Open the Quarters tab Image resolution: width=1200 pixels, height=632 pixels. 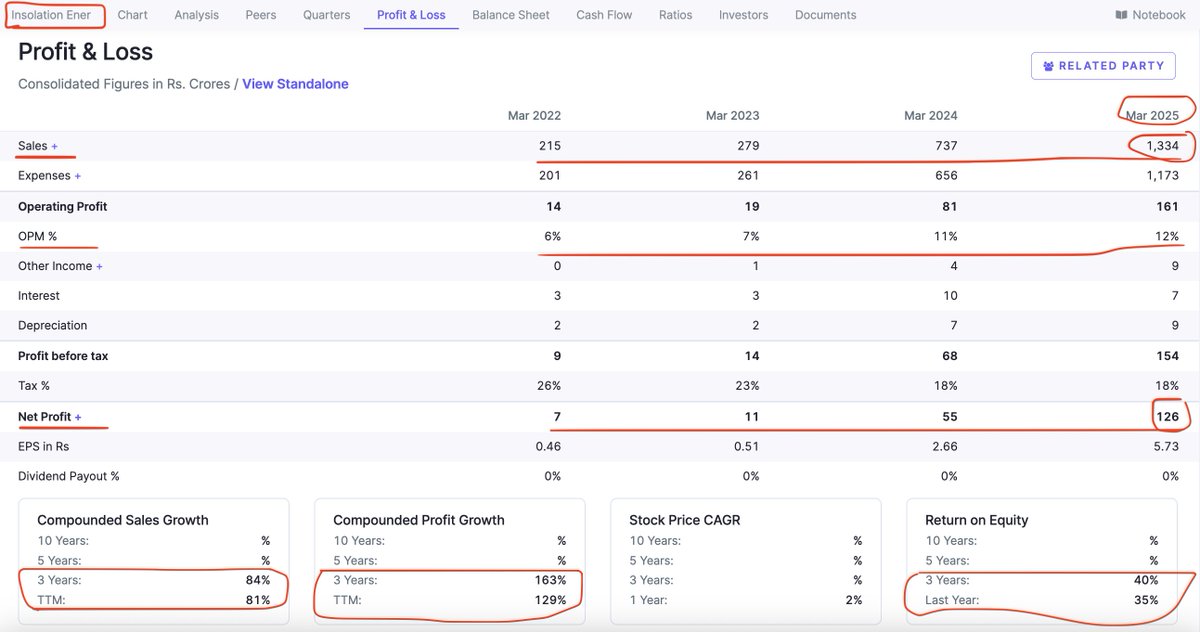pyautogui.click(x=327, y=15)
